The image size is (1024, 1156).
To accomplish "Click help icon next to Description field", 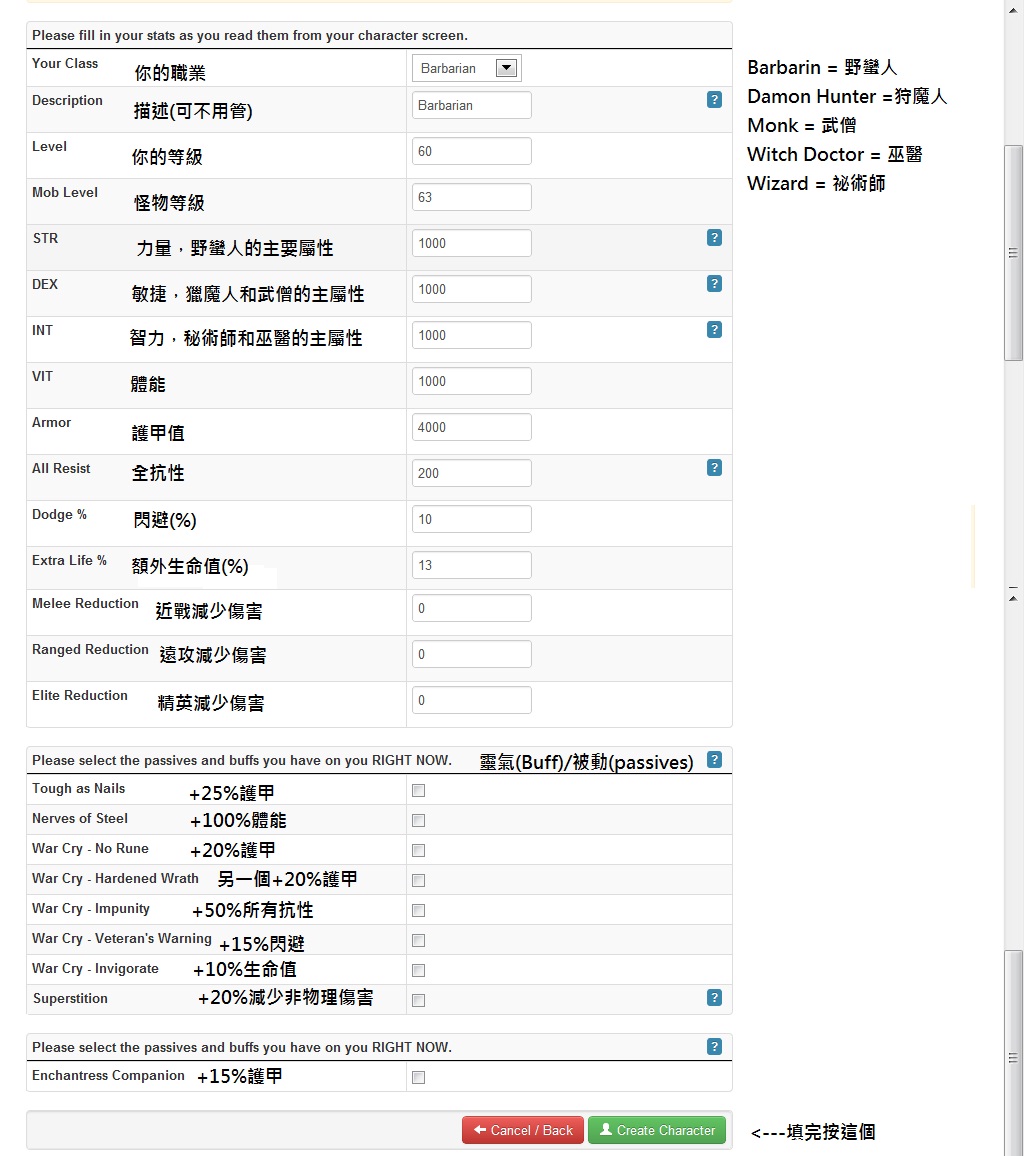I will click(x=714, y=100).
